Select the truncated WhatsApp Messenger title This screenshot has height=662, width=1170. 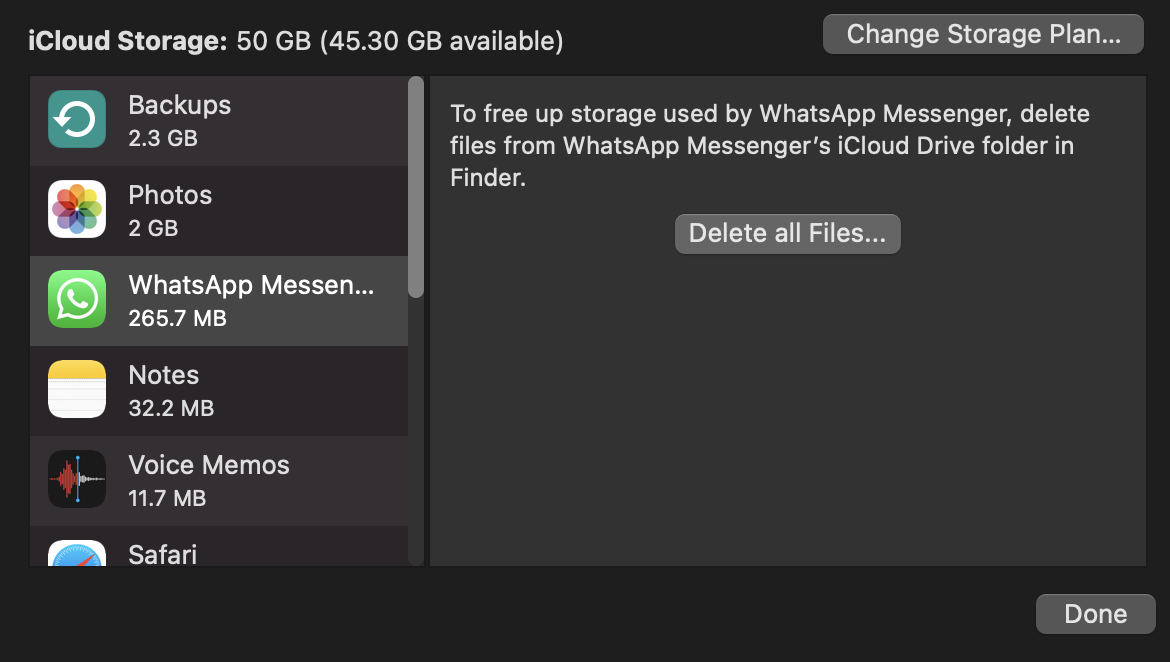(x=251, y=285)
